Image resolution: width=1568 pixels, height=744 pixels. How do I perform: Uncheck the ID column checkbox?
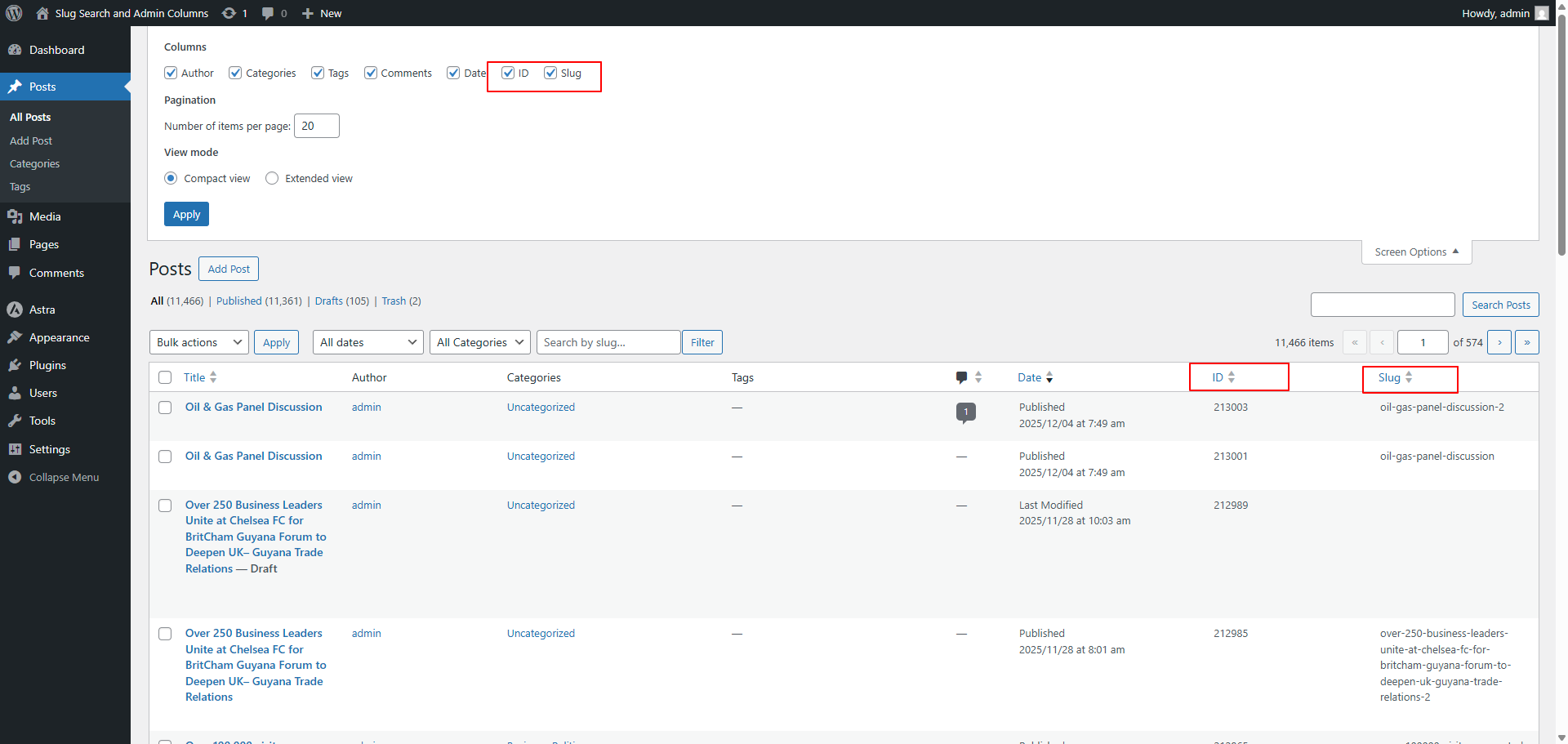508,73
